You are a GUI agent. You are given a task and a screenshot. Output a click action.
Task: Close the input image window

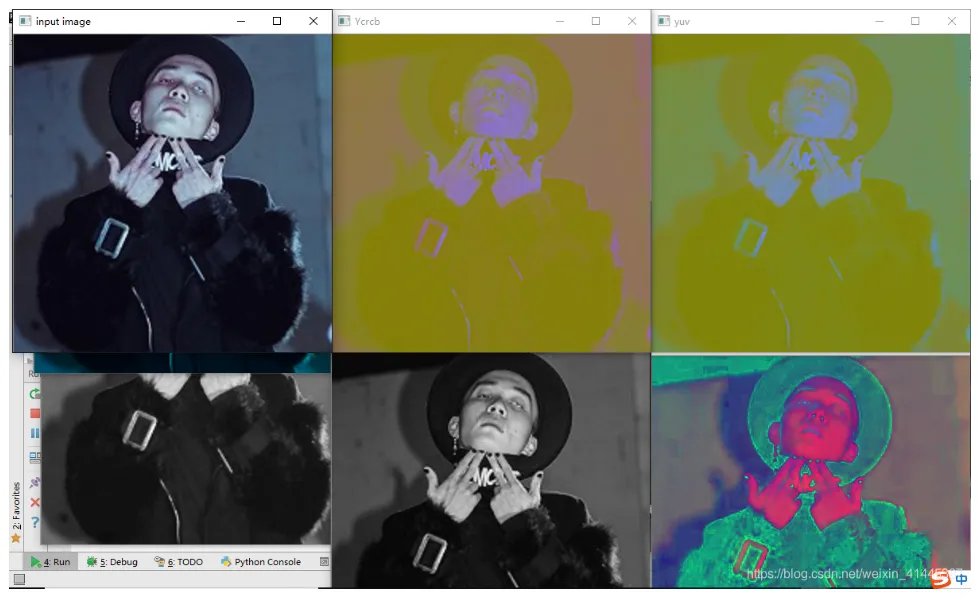[313, 21]
